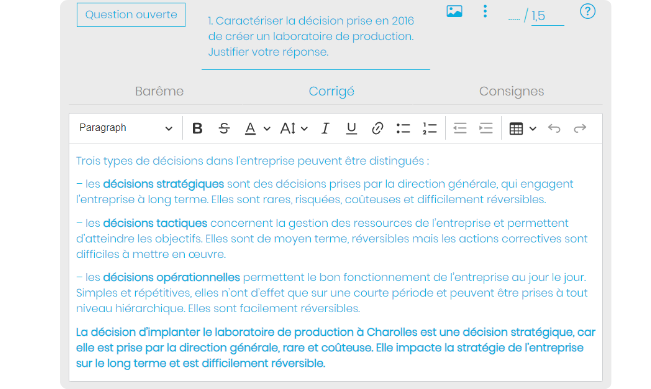The image size is (651, 389).
Task: Click text 'sur le long terme et est difficilement réversible.'
Action: (201, 363)
